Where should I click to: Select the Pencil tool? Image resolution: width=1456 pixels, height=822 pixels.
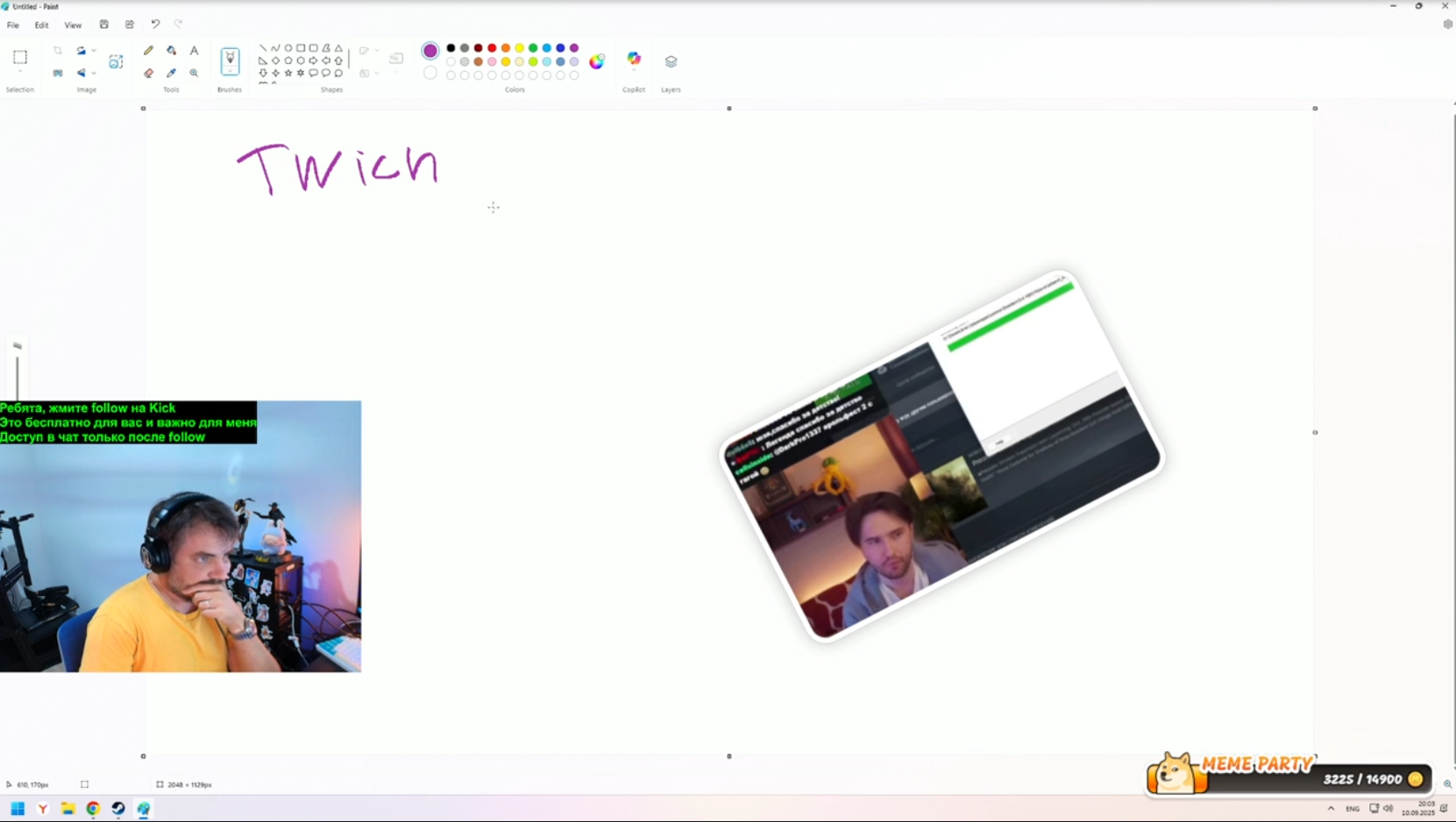(148, 51)
